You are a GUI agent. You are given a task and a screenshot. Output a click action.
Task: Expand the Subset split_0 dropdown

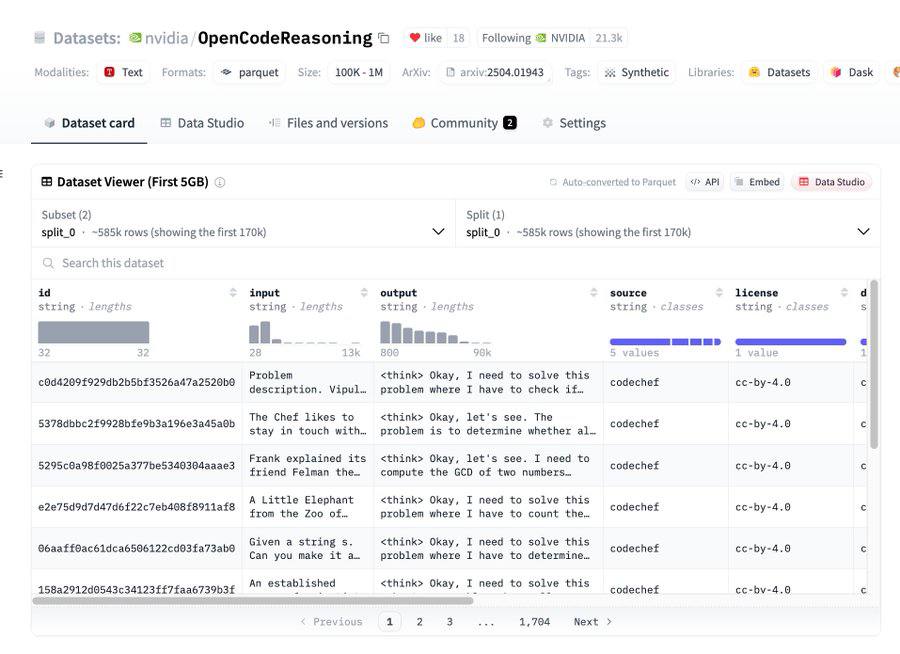243,224
